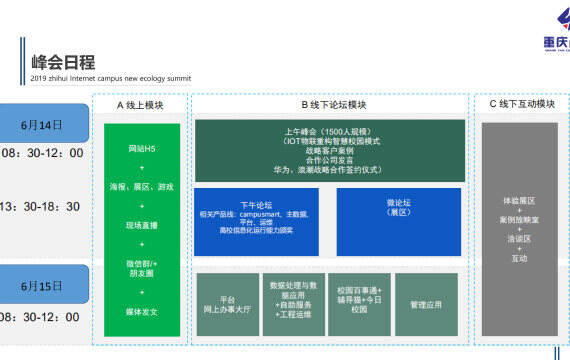Click the 校园百事通 box
Screen dimensions: 570x360
359,304
